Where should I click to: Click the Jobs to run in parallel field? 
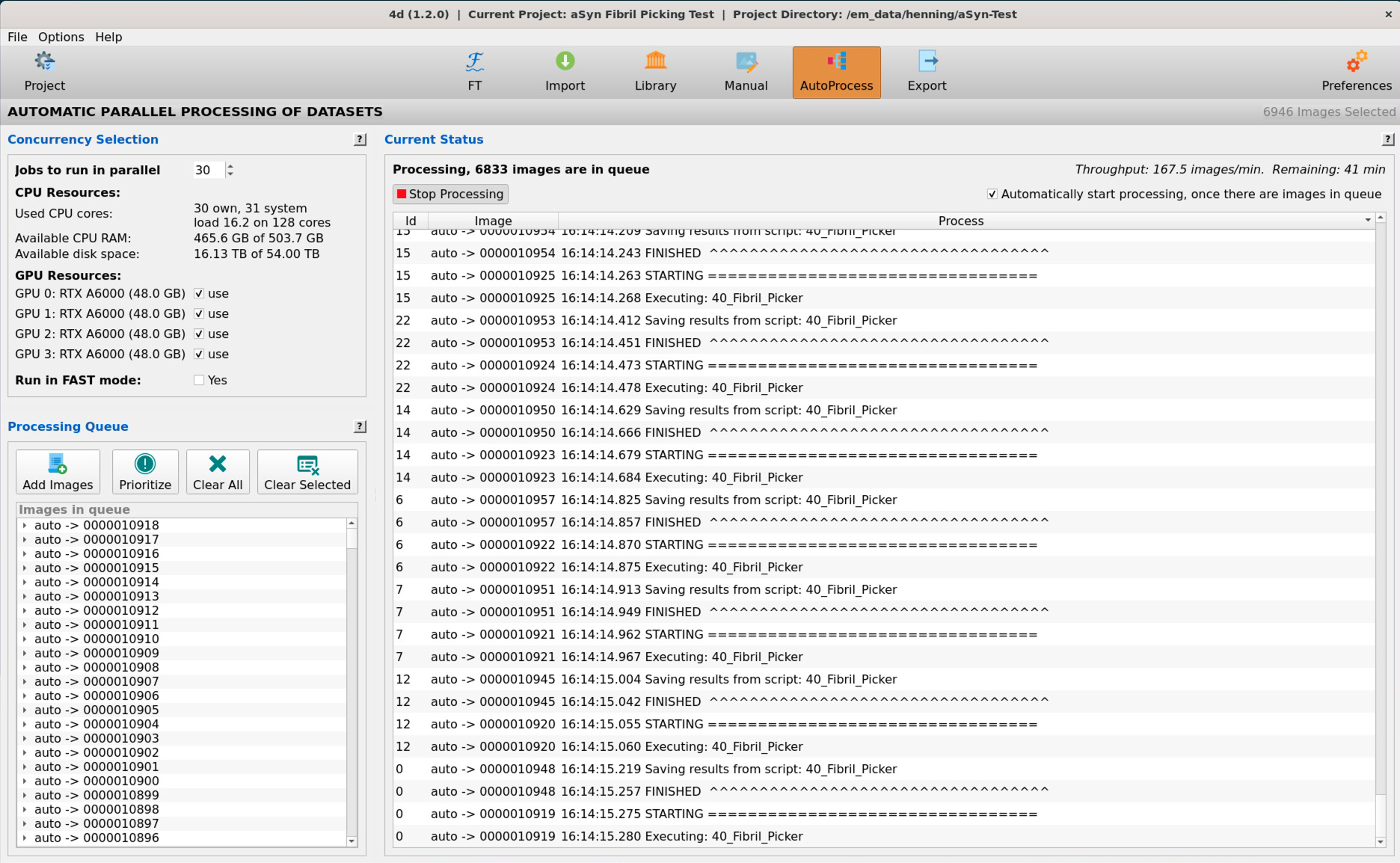coord(209,170)
